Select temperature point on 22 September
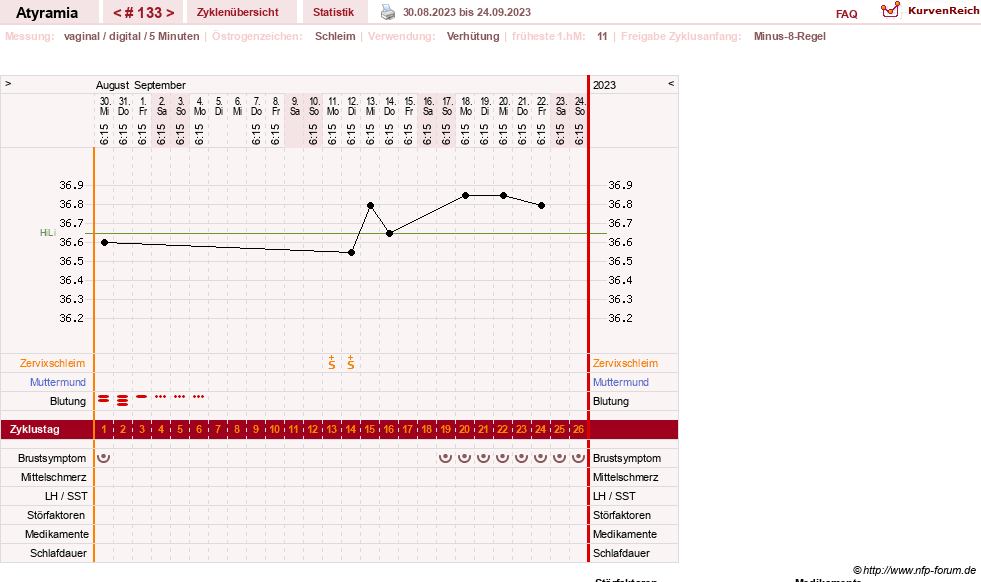 [x=542, y=205]
